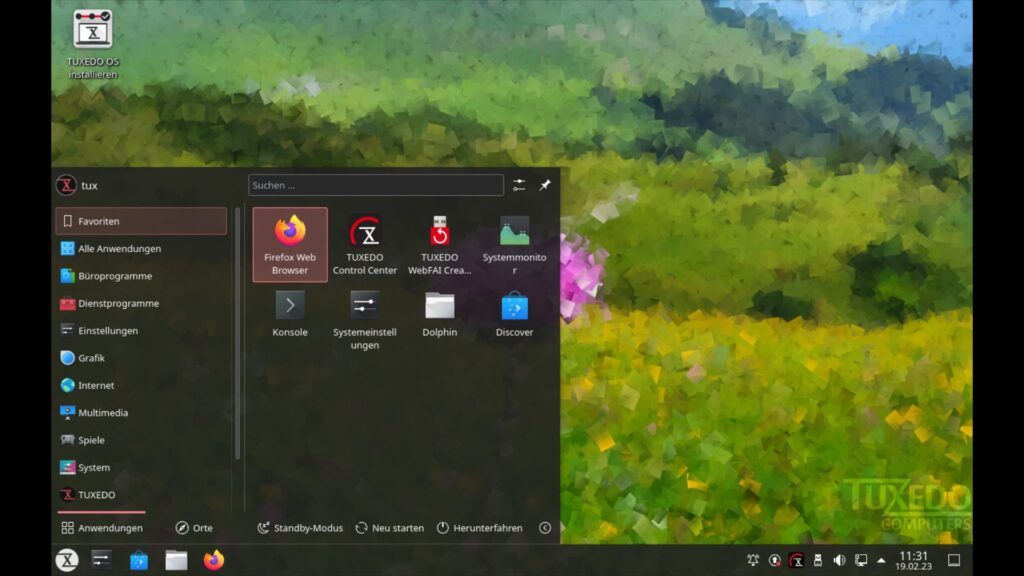Open system settings from taskbar
This screenshot has width=1024, height=576.
click(x=101, y=560)
